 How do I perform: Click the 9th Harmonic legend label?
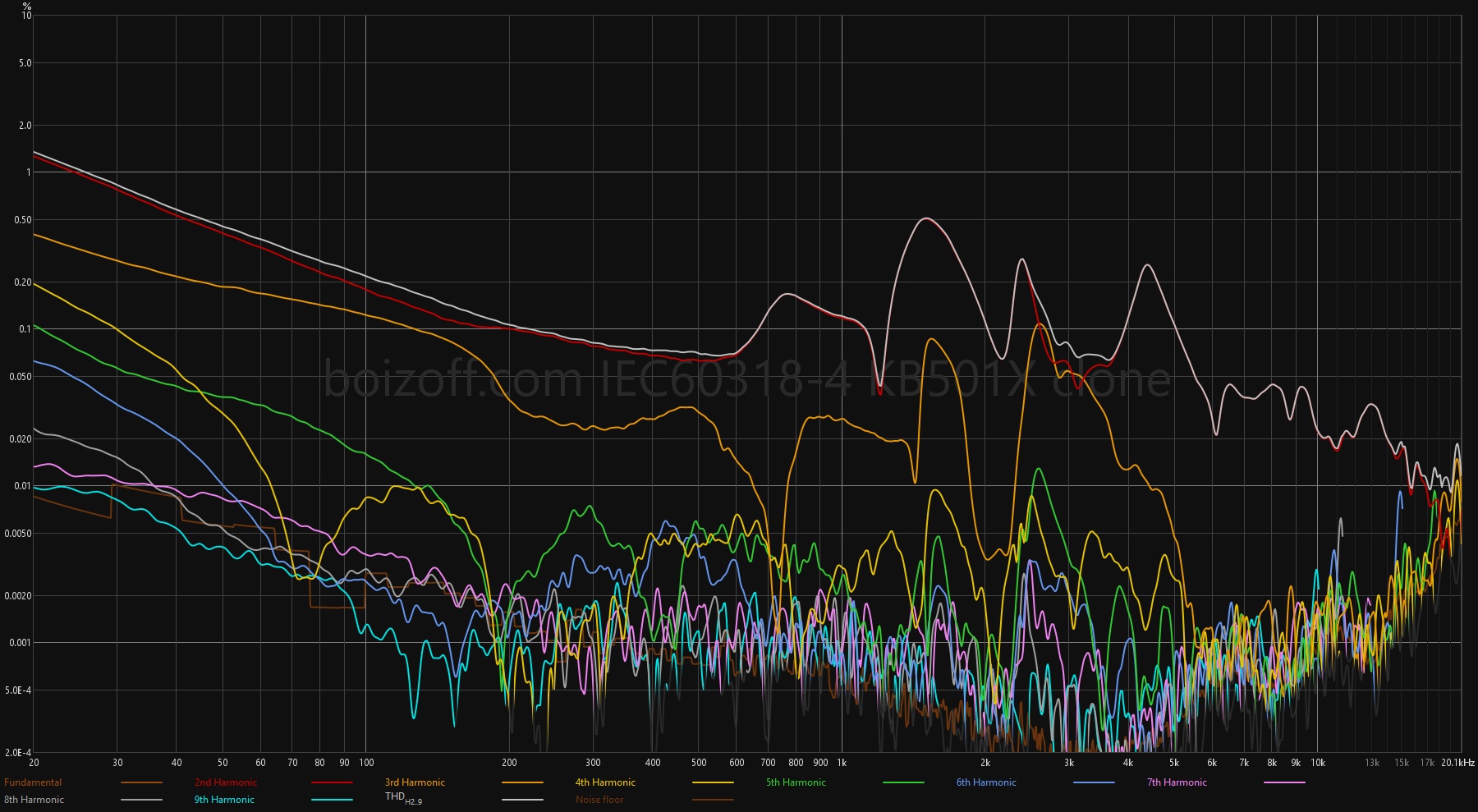224,800
